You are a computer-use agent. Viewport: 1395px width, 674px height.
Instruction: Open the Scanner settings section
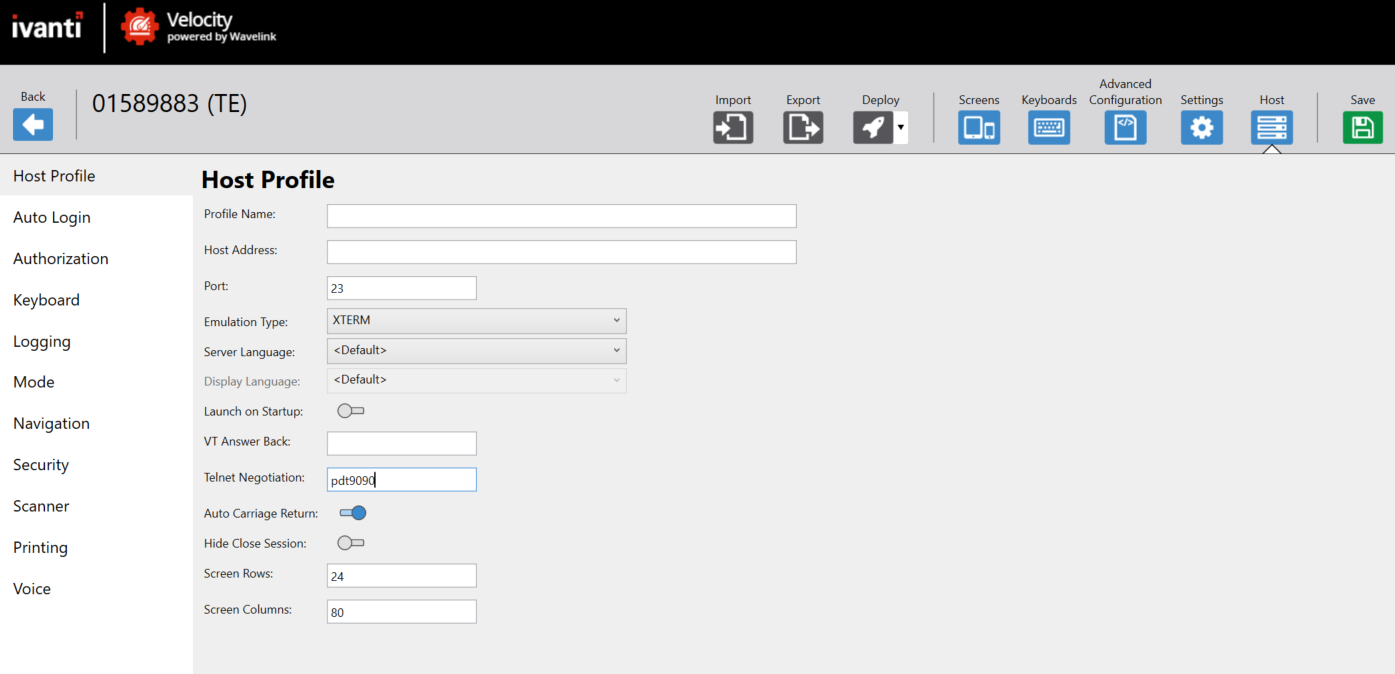pyautogui.click(x=41, y=506)
